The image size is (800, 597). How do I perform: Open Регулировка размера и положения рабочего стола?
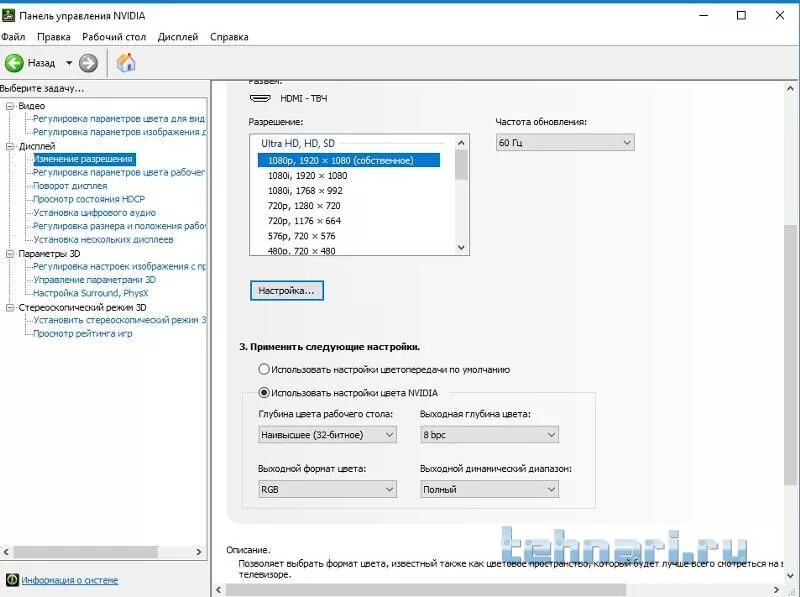click(x=119, y=226)
